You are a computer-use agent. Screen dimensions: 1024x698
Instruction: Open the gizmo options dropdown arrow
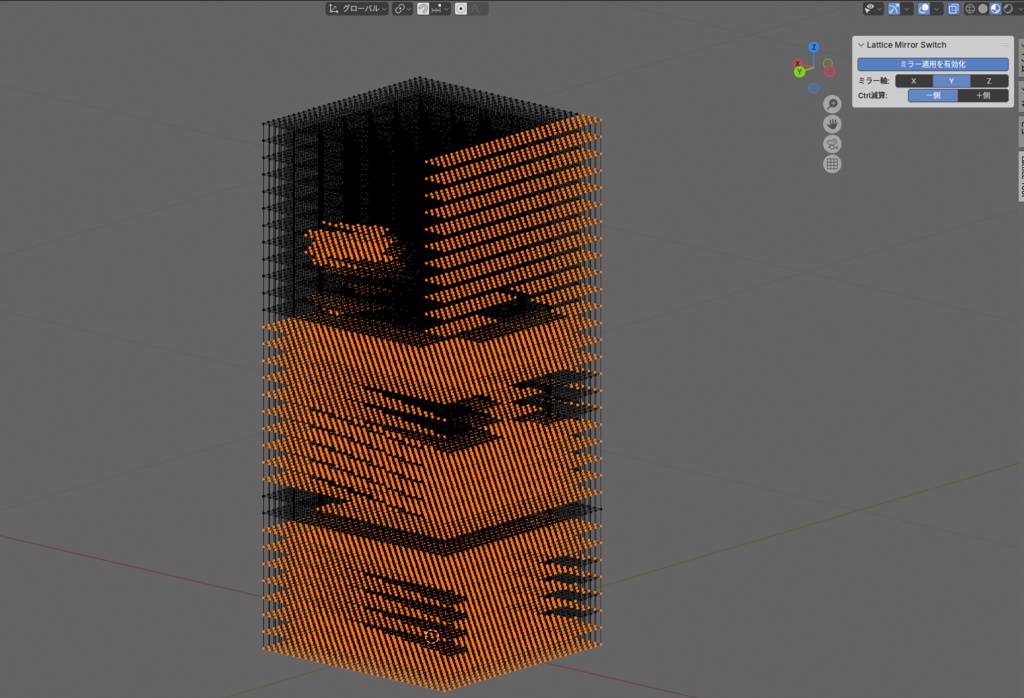coord(907,8)
